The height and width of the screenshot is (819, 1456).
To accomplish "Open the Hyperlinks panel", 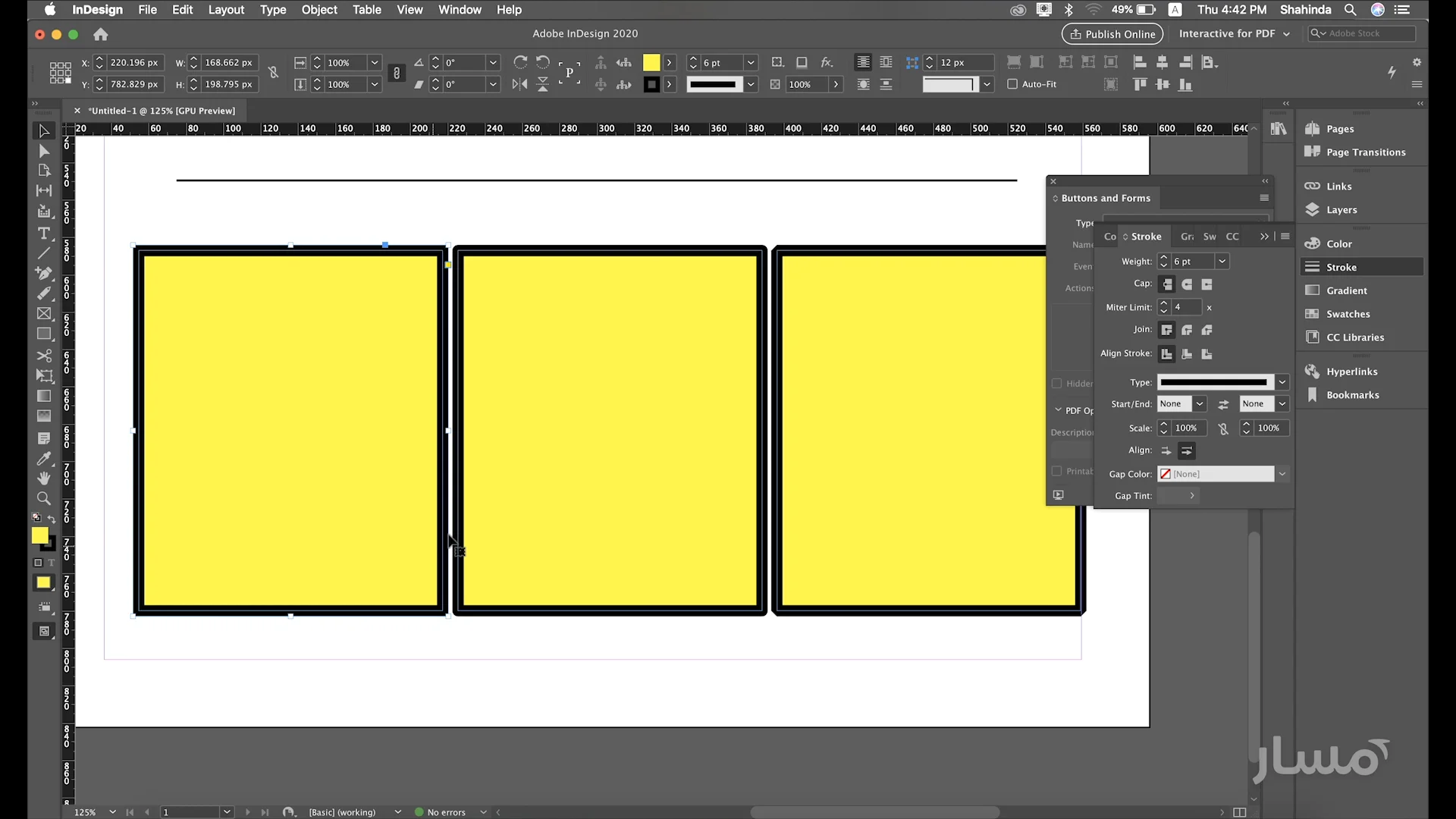I will [x=1351, y=372].
